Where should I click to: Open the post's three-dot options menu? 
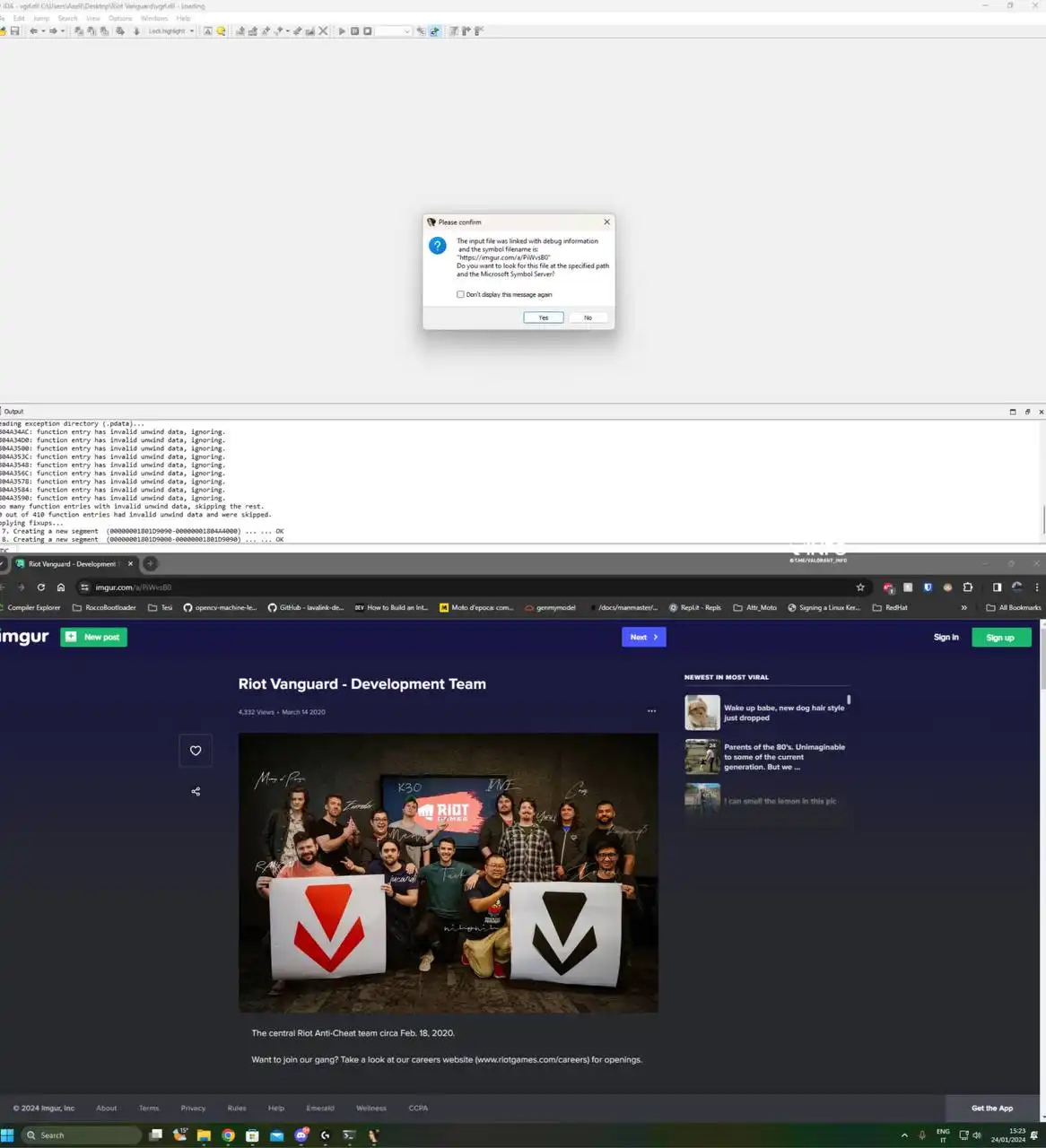651,711
